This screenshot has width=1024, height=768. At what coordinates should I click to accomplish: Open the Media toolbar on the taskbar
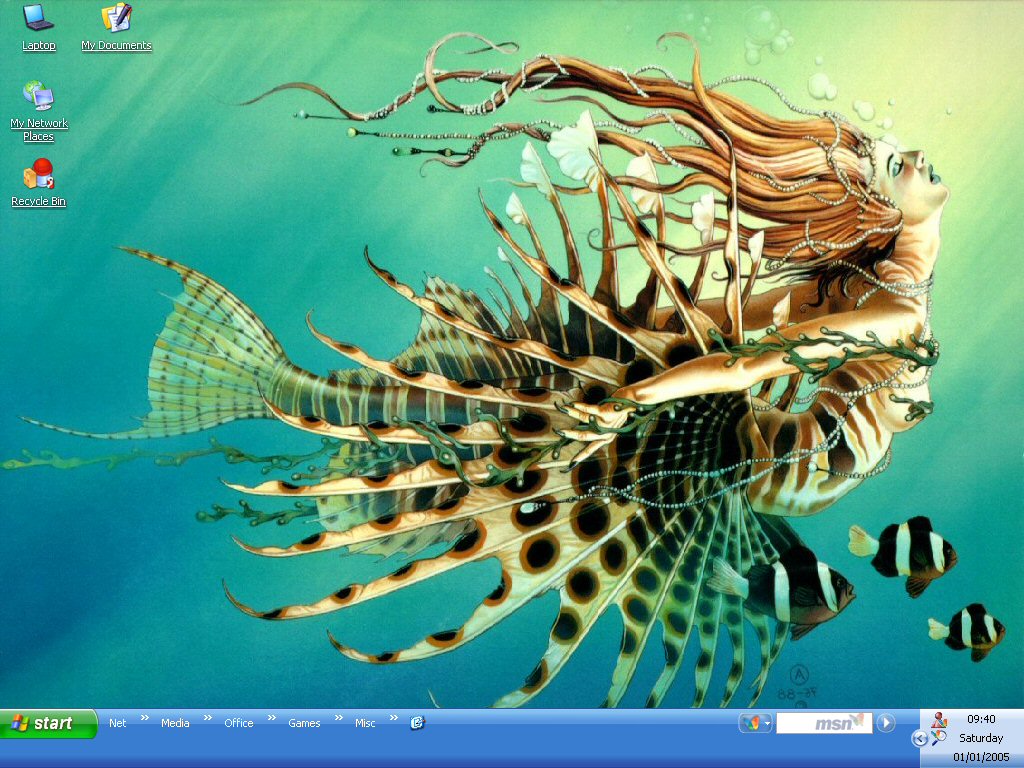click(175, 723)
